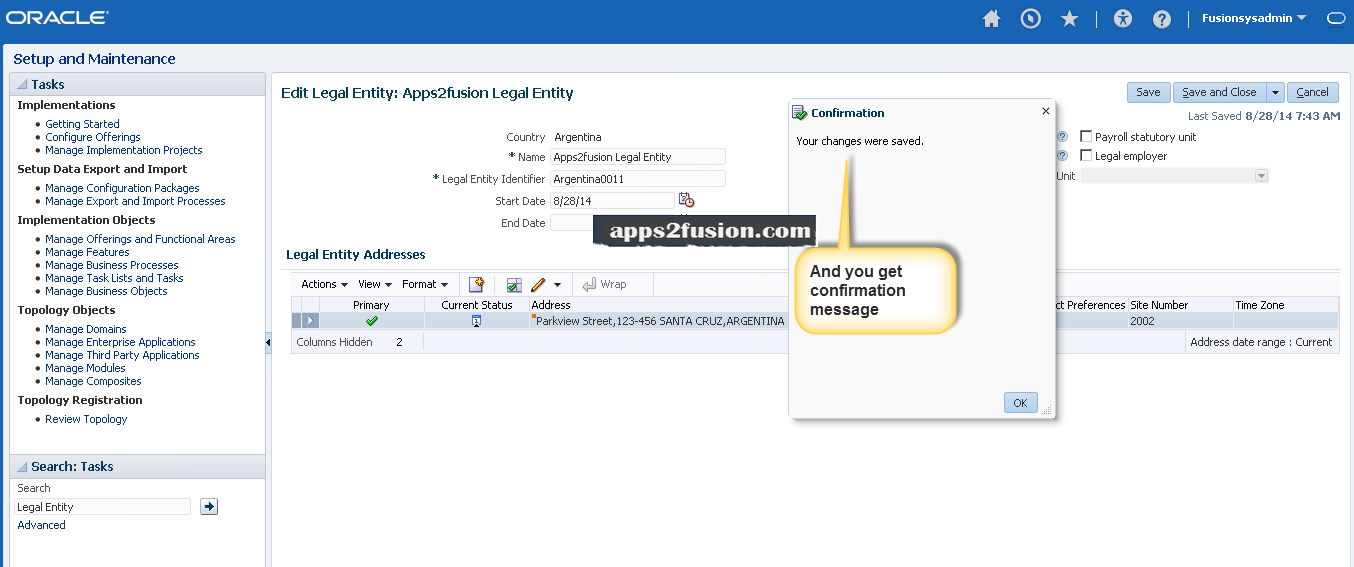Open the Save and Close dropdown arrow
1354x567 pixels.
point(1275,92)
